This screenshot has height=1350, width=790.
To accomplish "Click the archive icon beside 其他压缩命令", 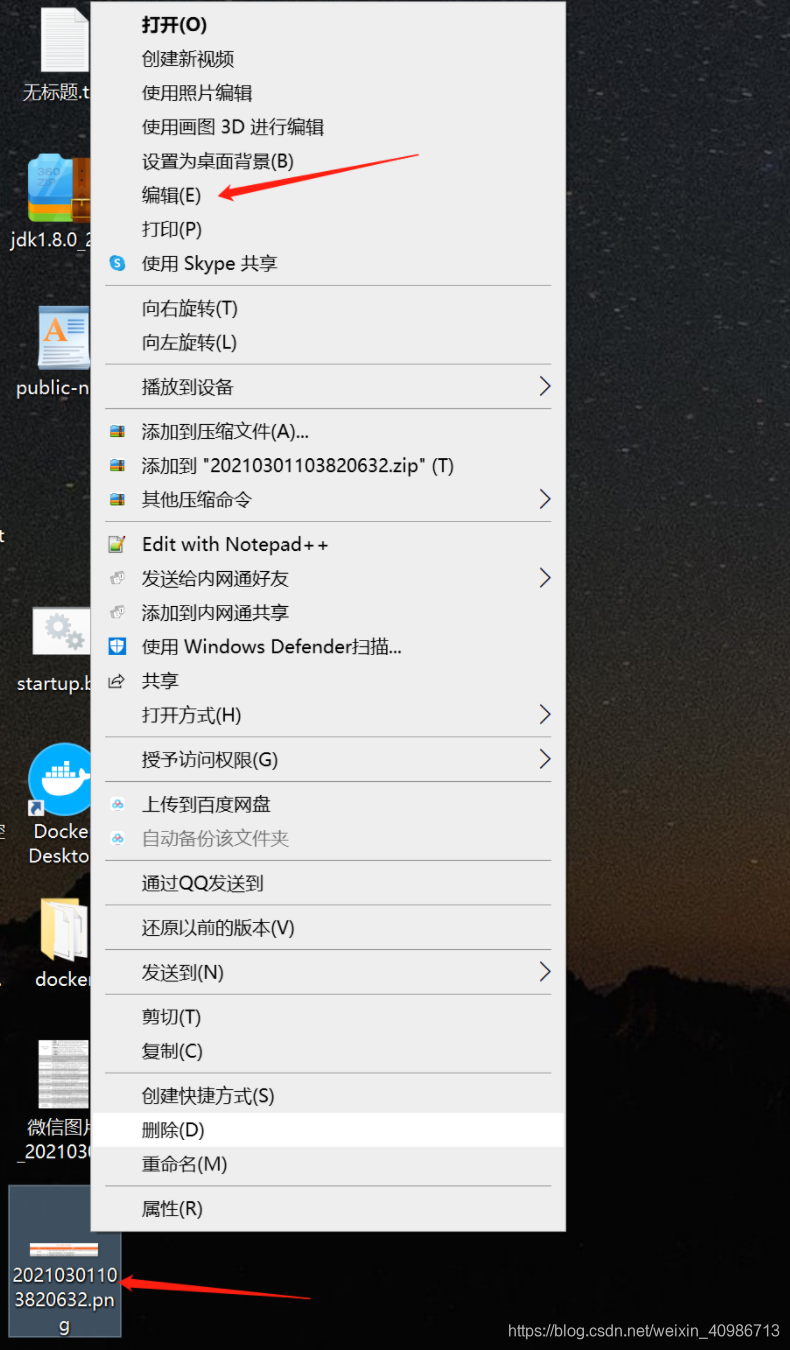I will [117, 500].
